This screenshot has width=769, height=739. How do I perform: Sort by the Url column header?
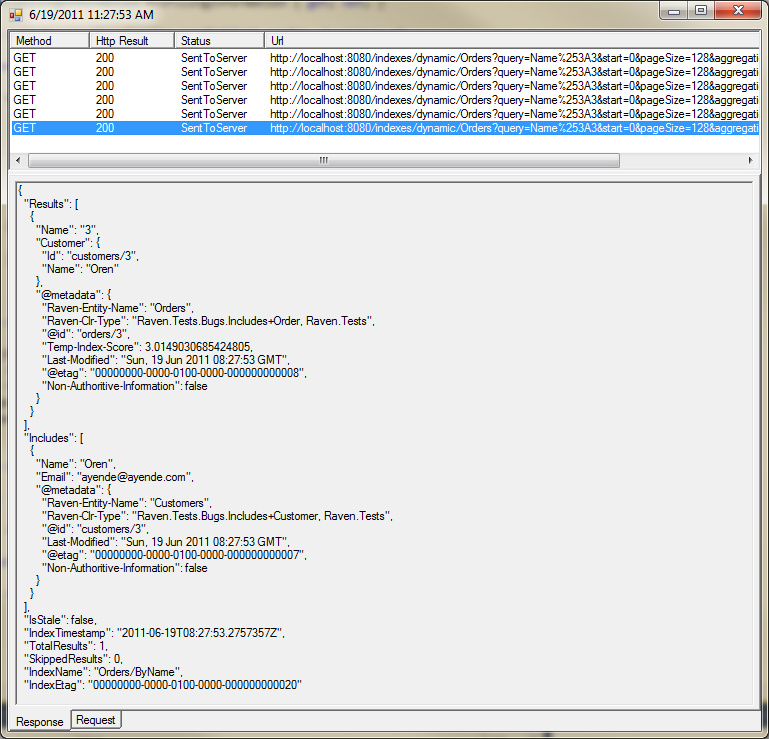[x=512, y=41]
